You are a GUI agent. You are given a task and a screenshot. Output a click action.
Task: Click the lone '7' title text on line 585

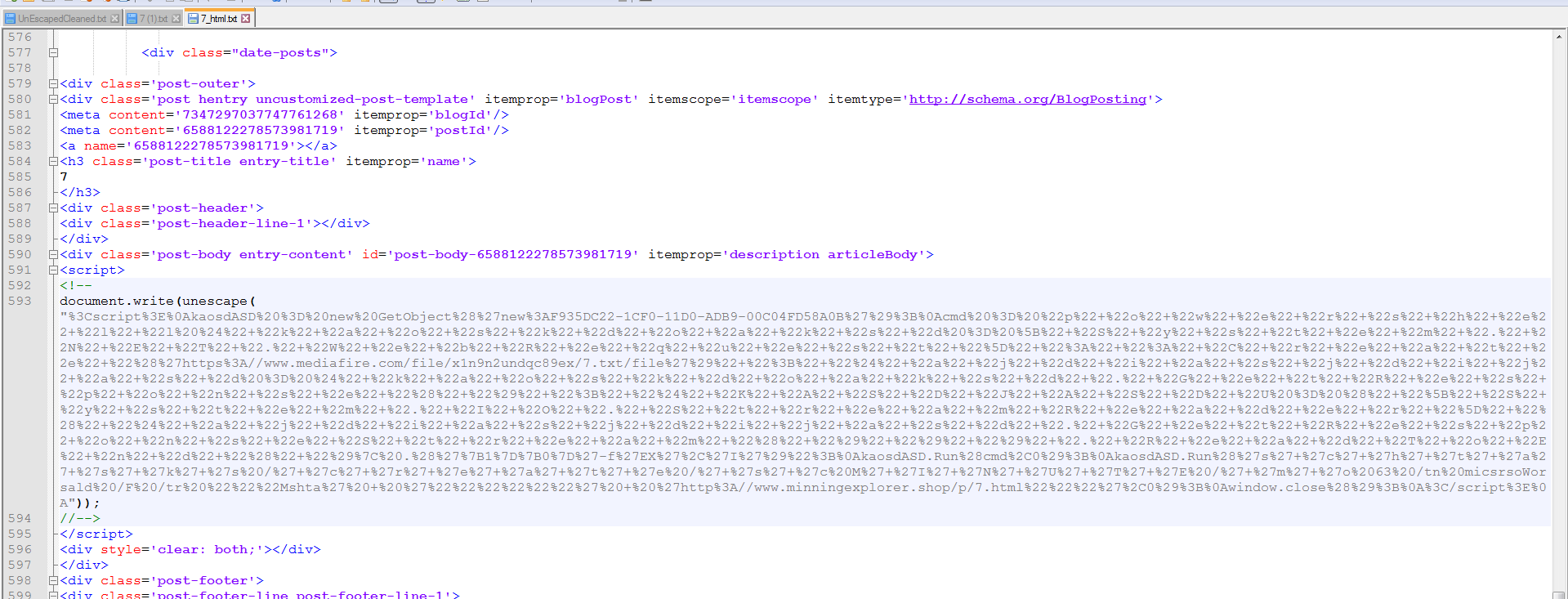(64, 177)
